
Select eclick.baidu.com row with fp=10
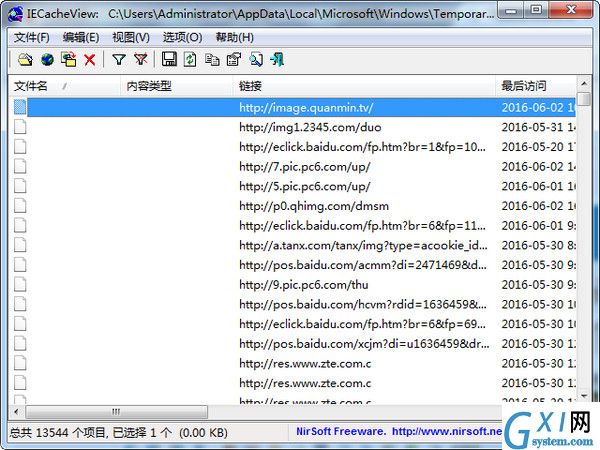pyautogui.click(x=292, y=147)
